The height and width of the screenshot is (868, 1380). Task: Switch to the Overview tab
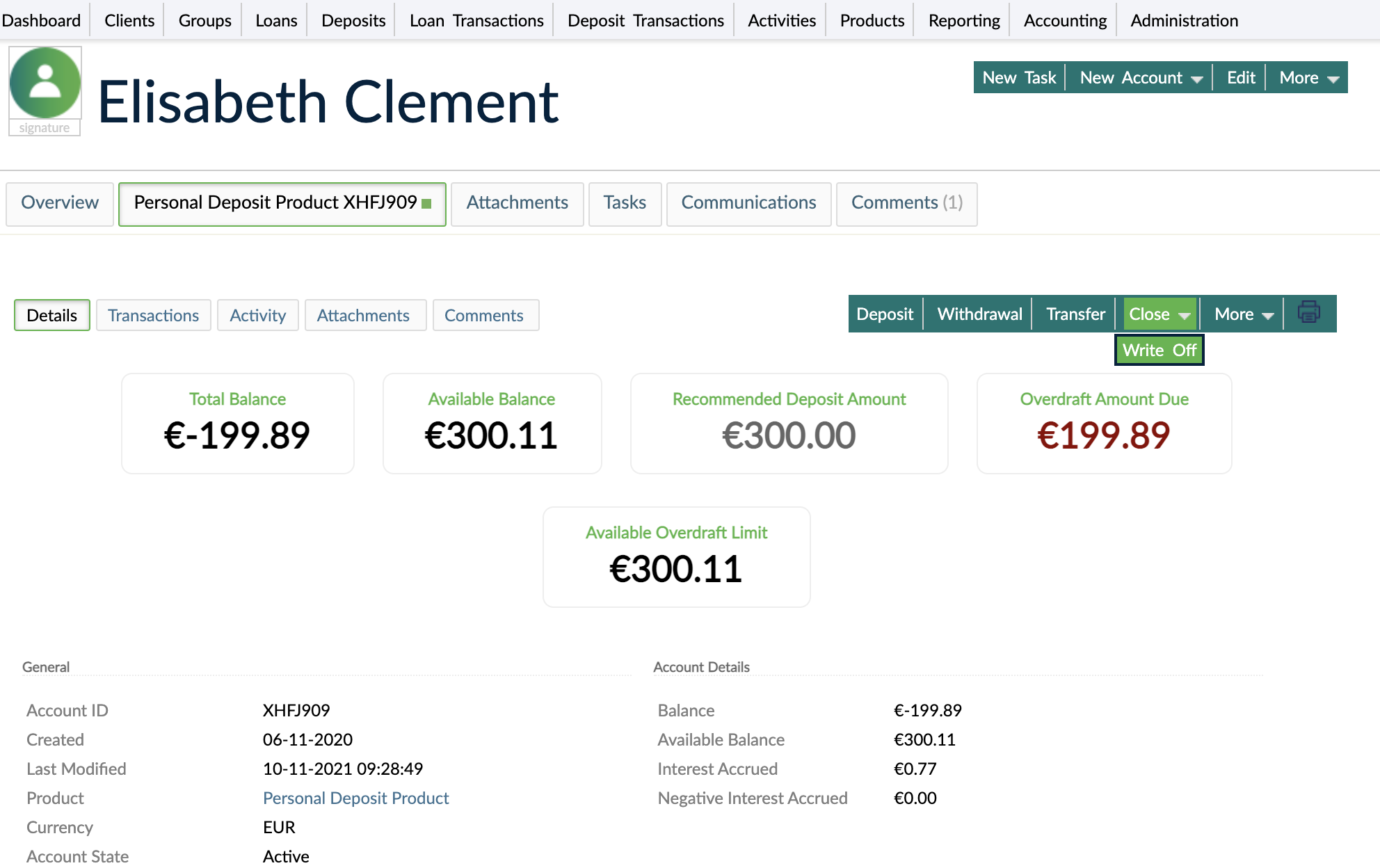(x=59, y=203)
